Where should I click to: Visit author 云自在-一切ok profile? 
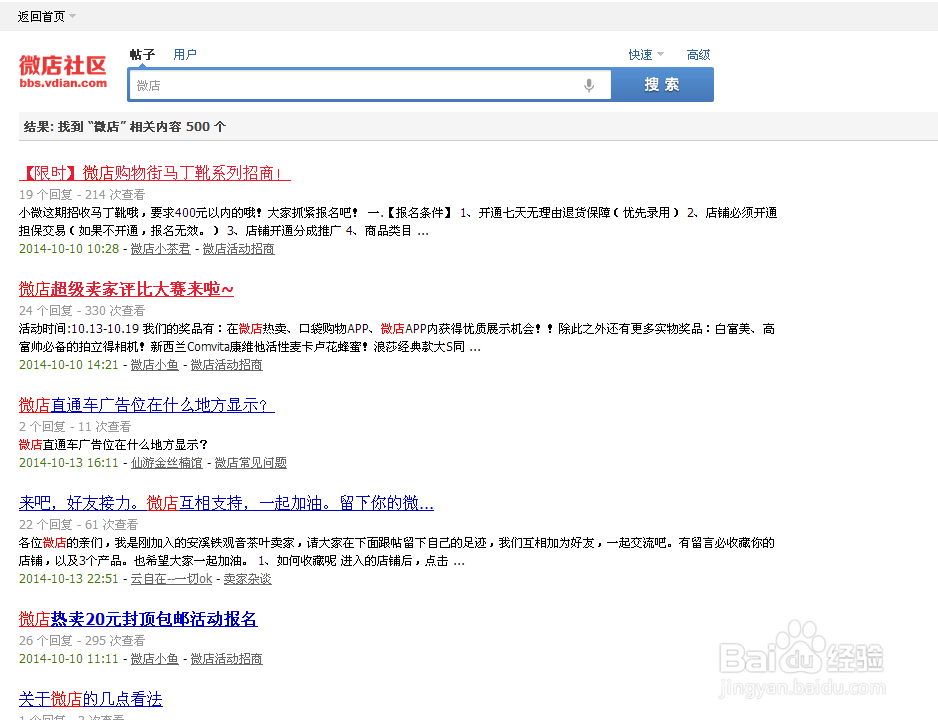[171, 579]
